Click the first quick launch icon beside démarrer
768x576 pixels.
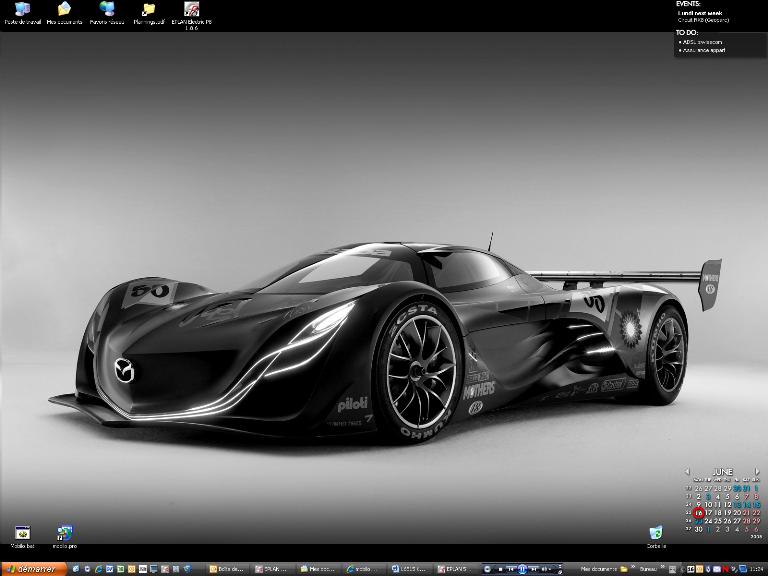(76, 569)
